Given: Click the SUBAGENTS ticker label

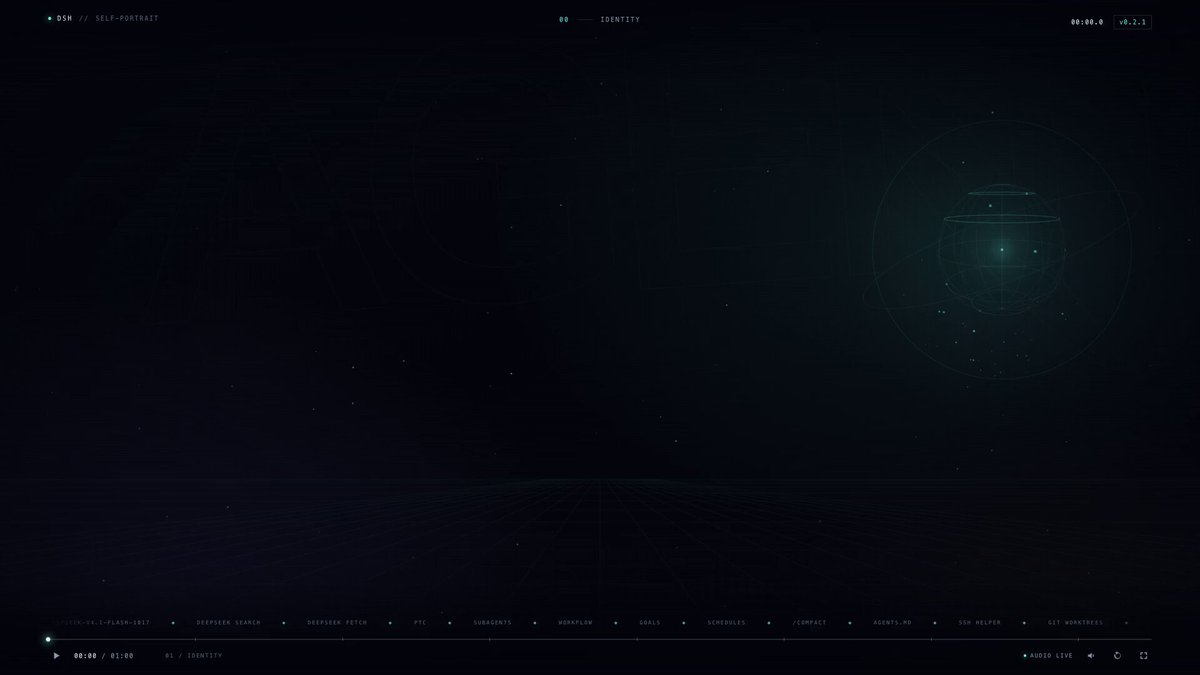Looking at the screenshot, I should [x=492, y=623].
